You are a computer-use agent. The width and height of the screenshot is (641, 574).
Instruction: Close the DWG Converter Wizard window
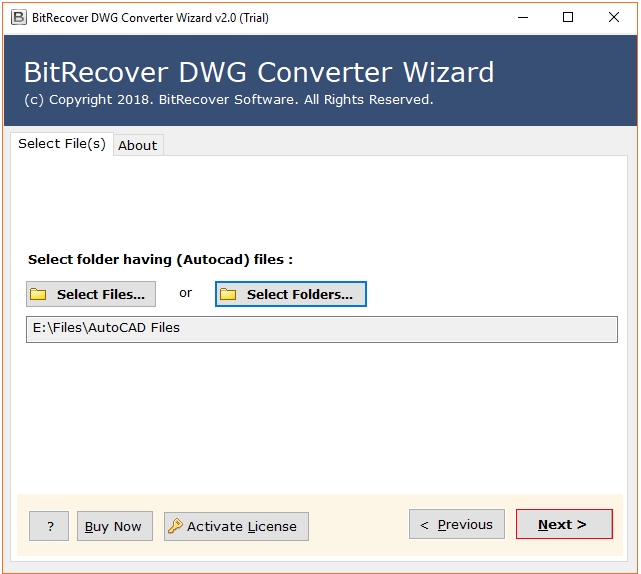[x=614, y=18]
